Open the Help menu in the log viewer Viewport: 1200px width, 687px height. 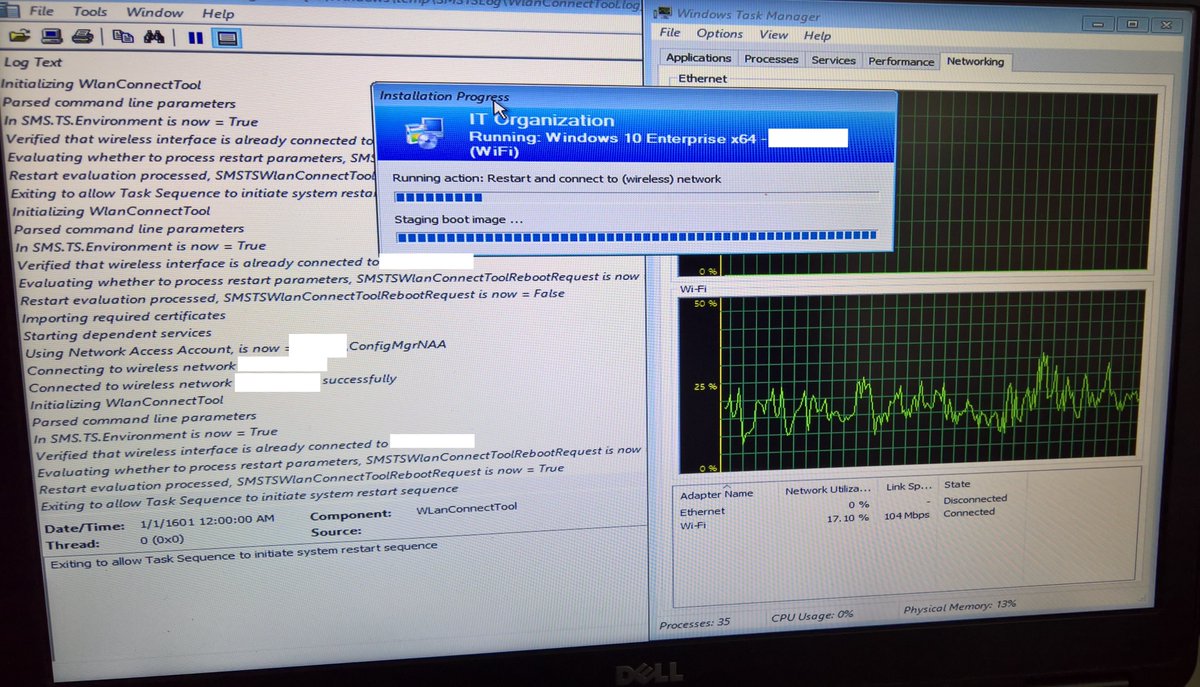[x=218, y=14]
